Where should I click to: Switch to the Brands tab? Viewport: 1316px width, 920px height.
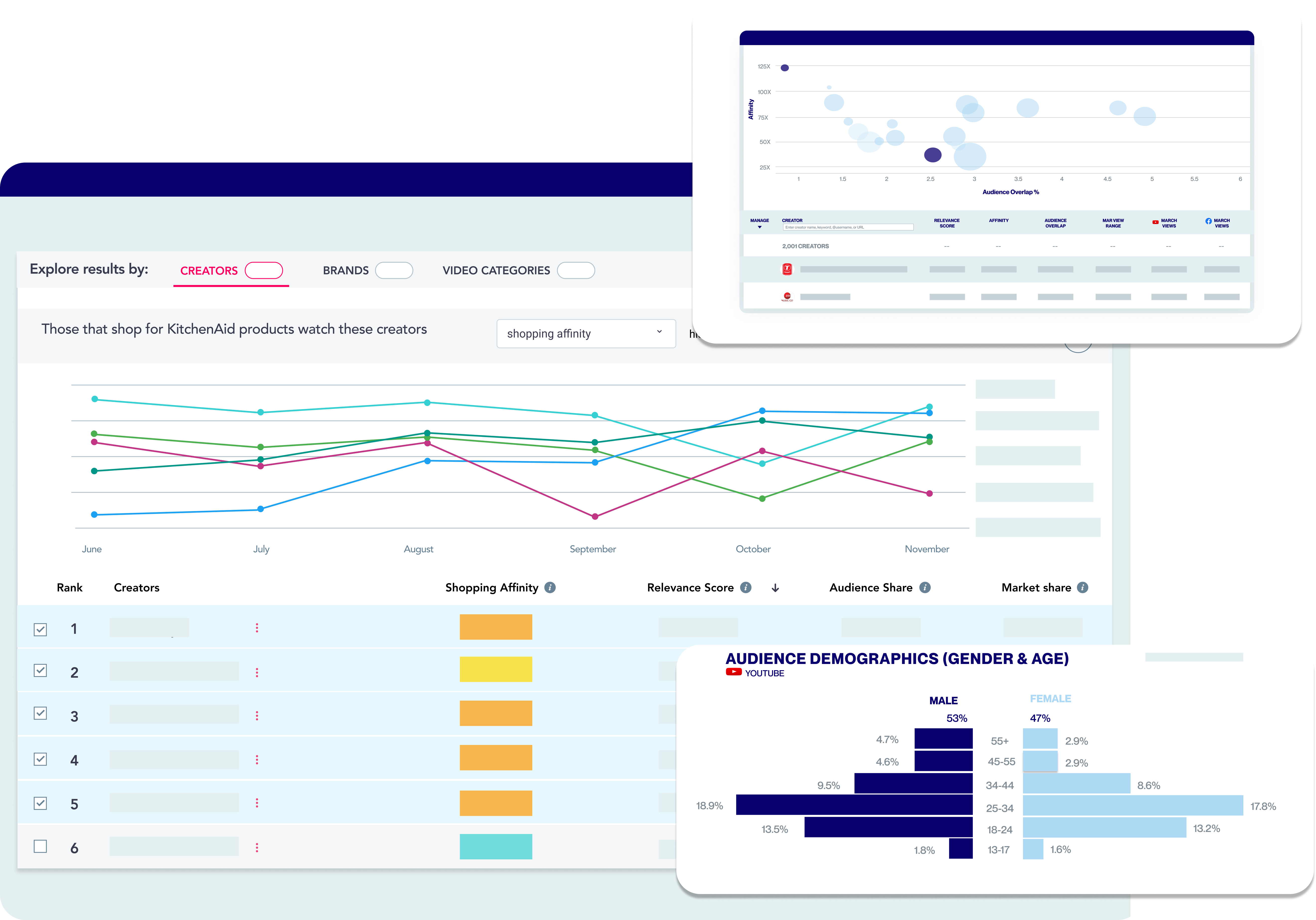pyautogui.click(x=346, y=271)
